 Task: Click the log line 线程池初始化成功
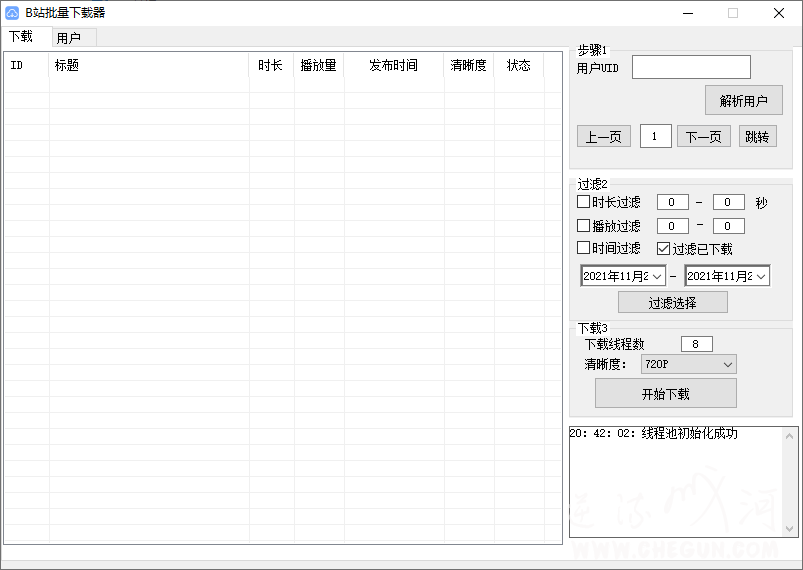click(689, 433)
